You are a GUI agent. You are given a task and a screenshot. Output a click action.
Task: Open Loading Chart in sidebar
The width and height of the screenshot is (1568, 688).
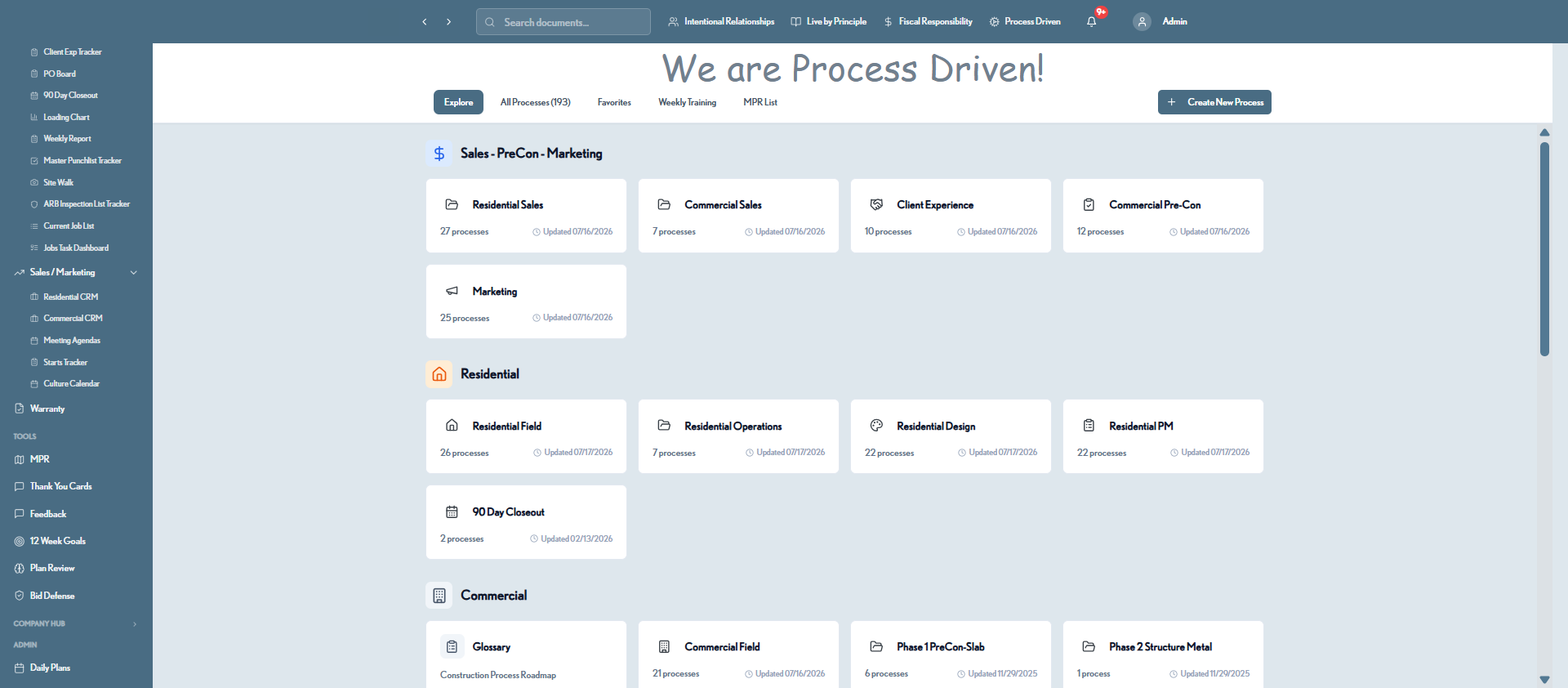coord(66,117)
